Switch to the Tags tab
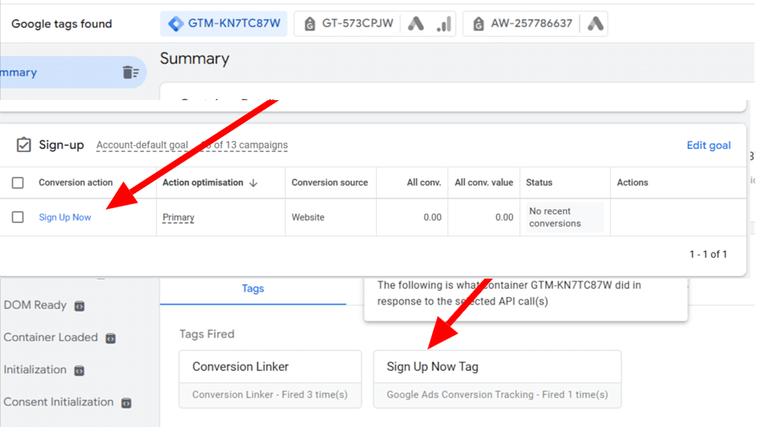 [x=253, y=289]
